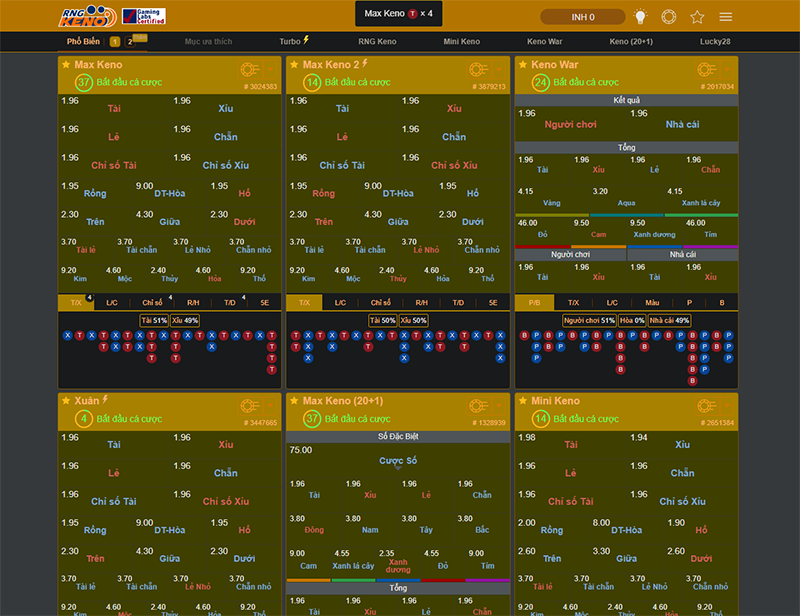Toggle favorite star for Keno War
This screenshot has height=616, width=800.
click(x=523, y=65)
